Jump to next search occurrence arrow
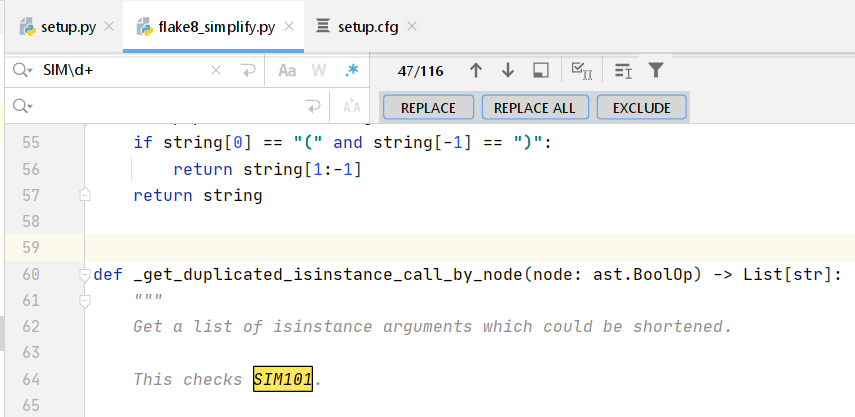The image size is (855, 417). [x=508, y=70]
